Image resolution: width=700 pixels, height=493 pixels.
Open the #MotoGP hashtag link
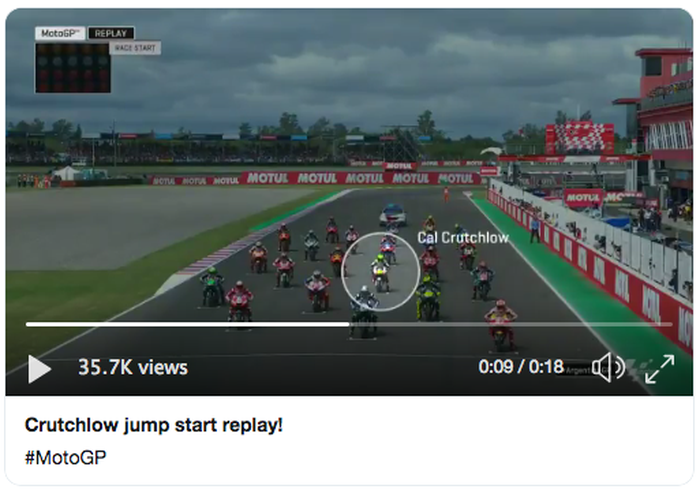(66, 458)
